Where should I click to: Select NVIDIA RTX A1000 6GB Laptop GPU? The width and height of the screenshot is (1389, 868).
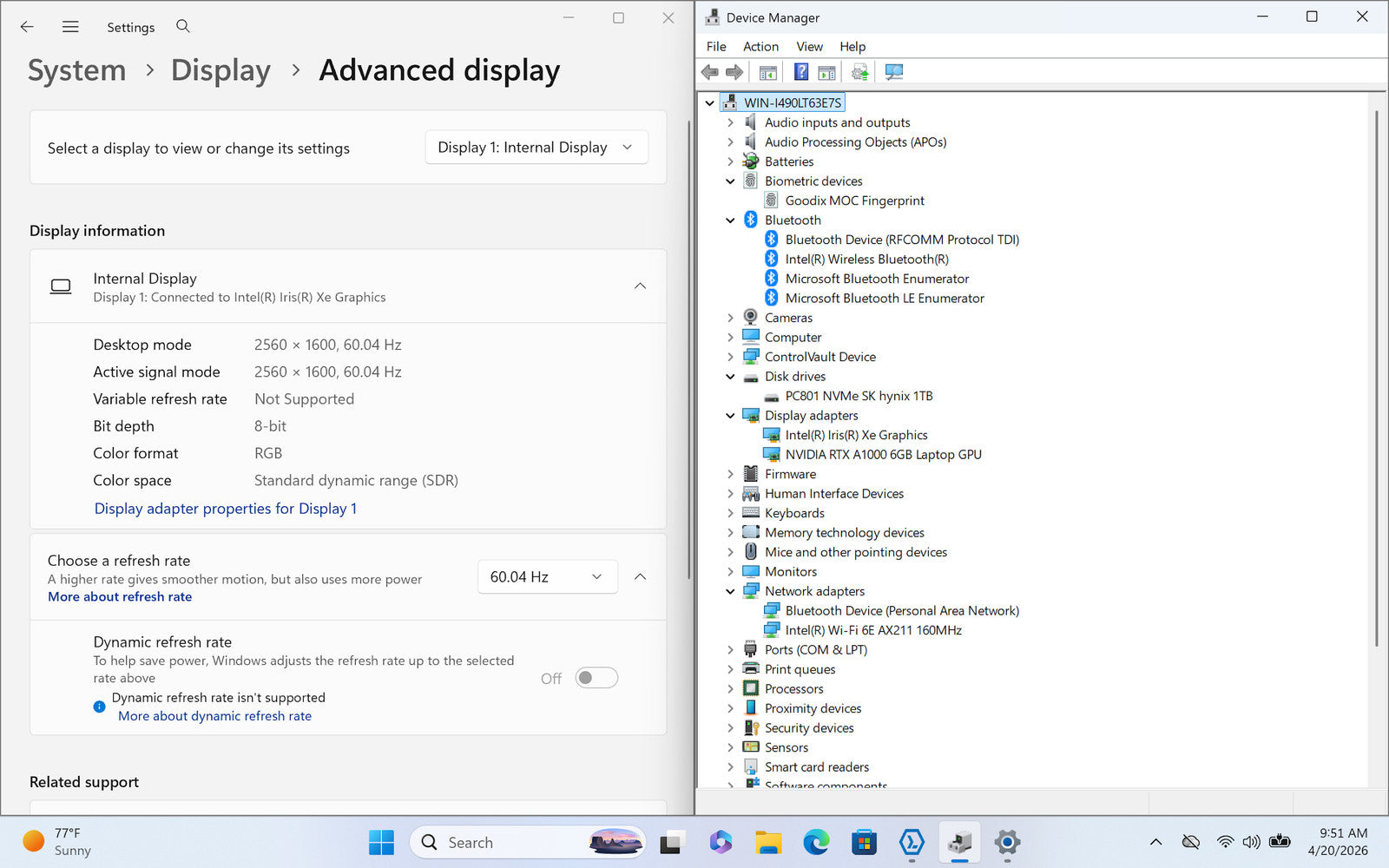click(883, 455)
